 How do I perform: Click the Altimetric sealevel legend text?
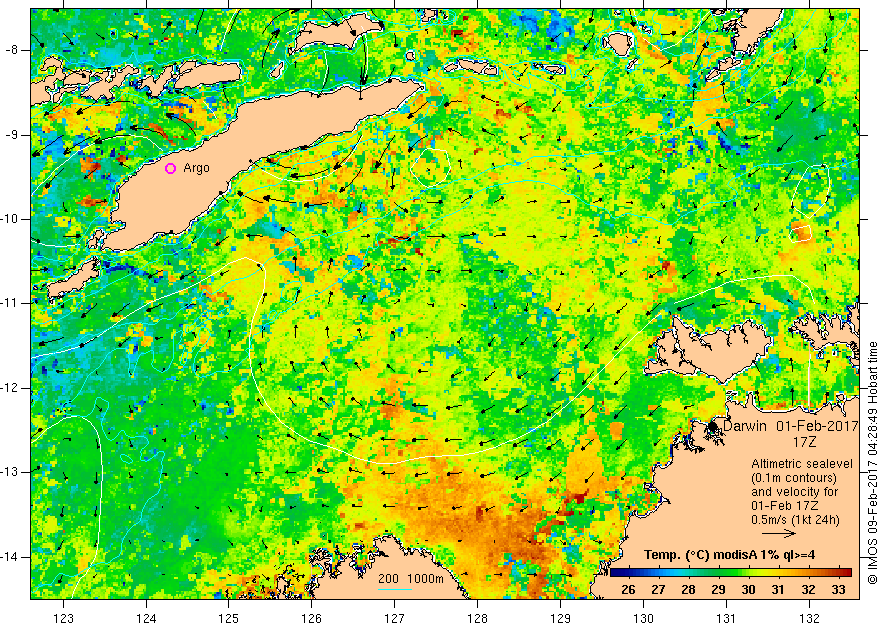tap(802, 464)
